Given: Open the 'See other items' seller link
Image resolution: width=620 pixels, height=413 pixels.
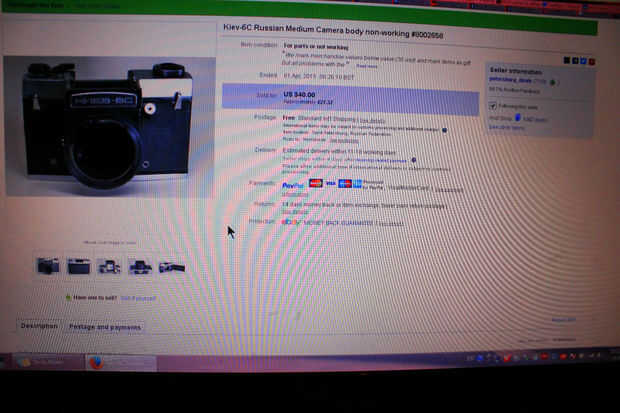Looking at the screenshot, I should (507, 127).
